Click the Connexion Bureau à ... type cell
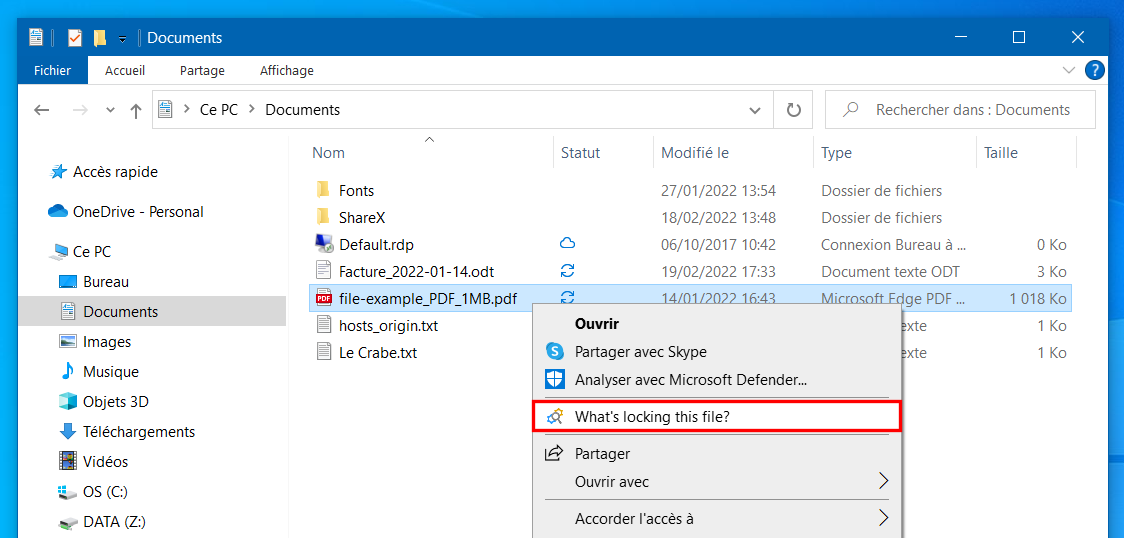The height and width of the screenshot is (538, 1124). click(893, 245)
